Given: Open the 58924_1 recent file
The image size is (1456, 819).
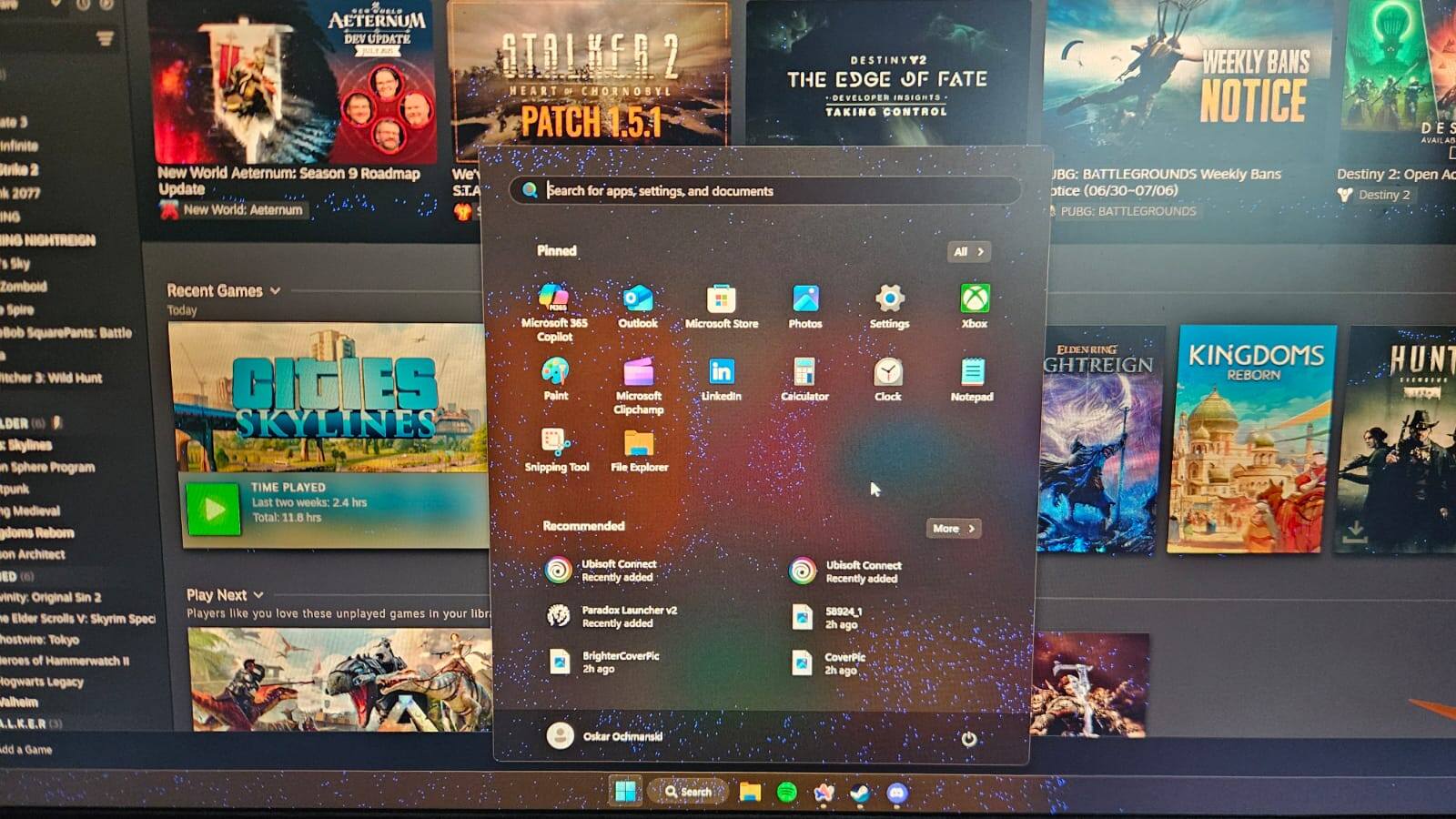Looking at the screenshot, I should pyautogui.click(x=826, y=618).
